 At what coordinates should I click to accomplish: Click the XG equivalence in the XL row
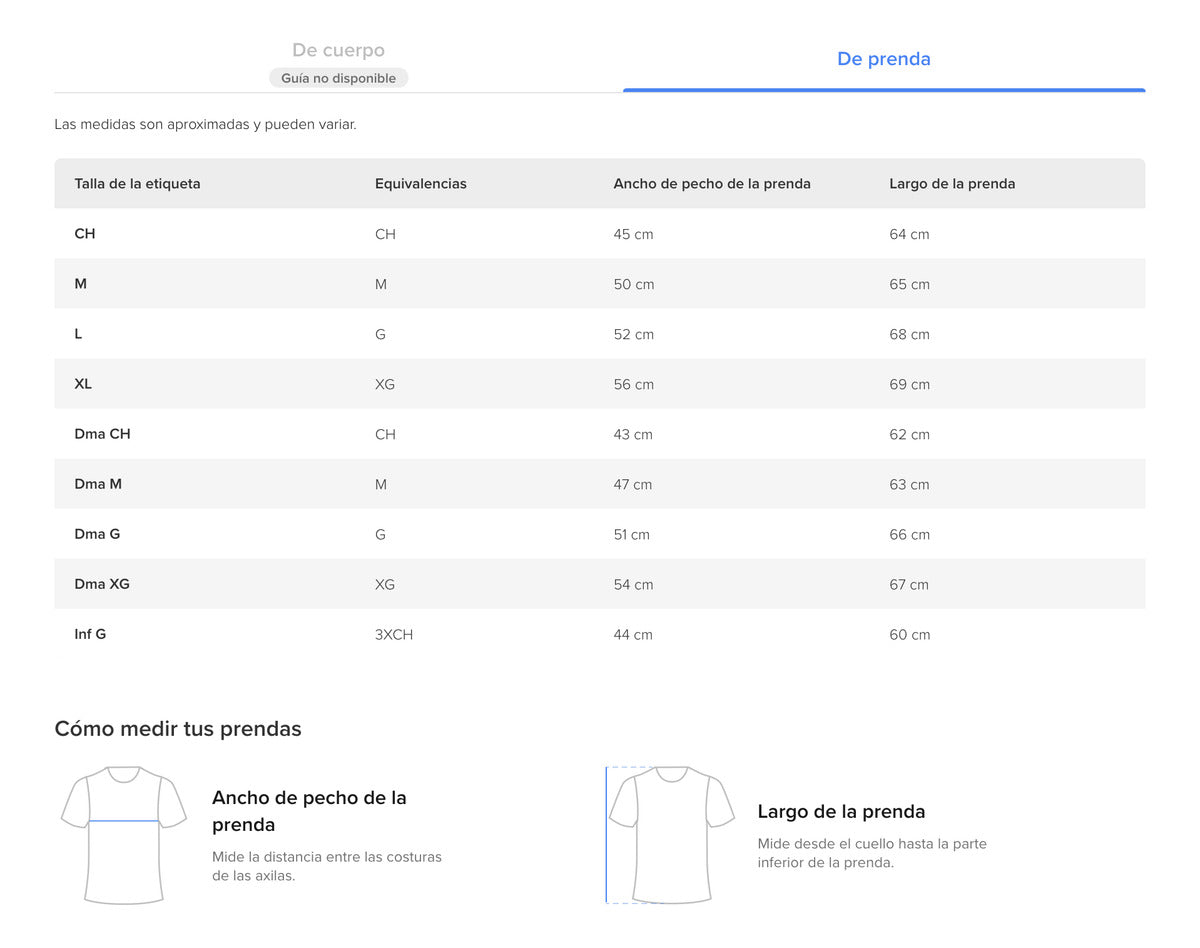pos(385,384)
